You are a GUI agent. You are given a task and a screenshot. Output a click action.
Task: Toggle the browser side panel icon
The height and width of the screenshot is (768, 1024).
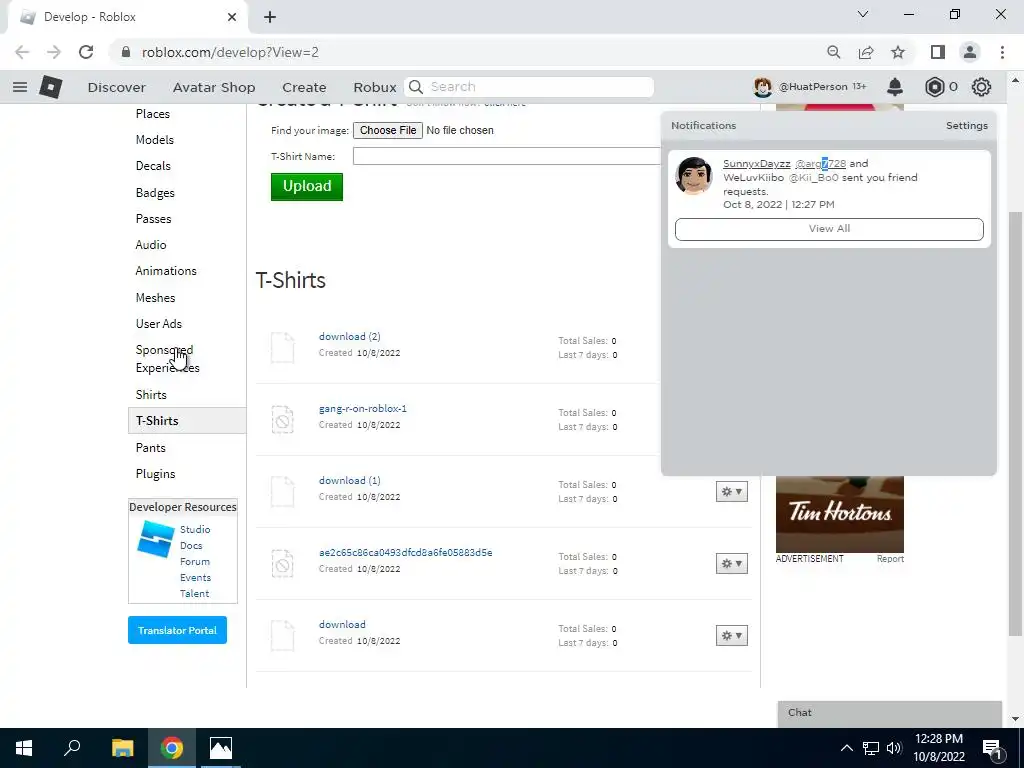pos(938,52)
